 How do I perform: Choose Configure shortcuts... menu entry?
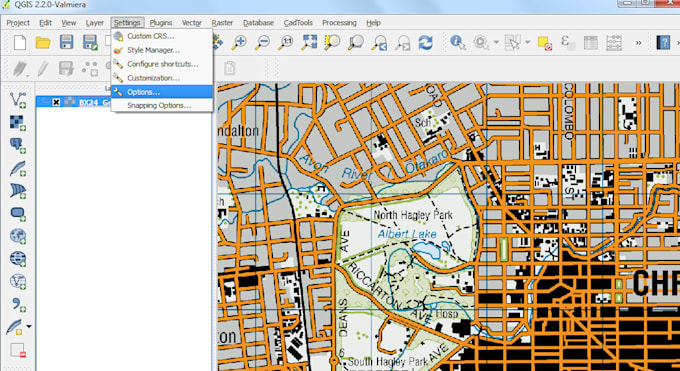coord(162,64)
